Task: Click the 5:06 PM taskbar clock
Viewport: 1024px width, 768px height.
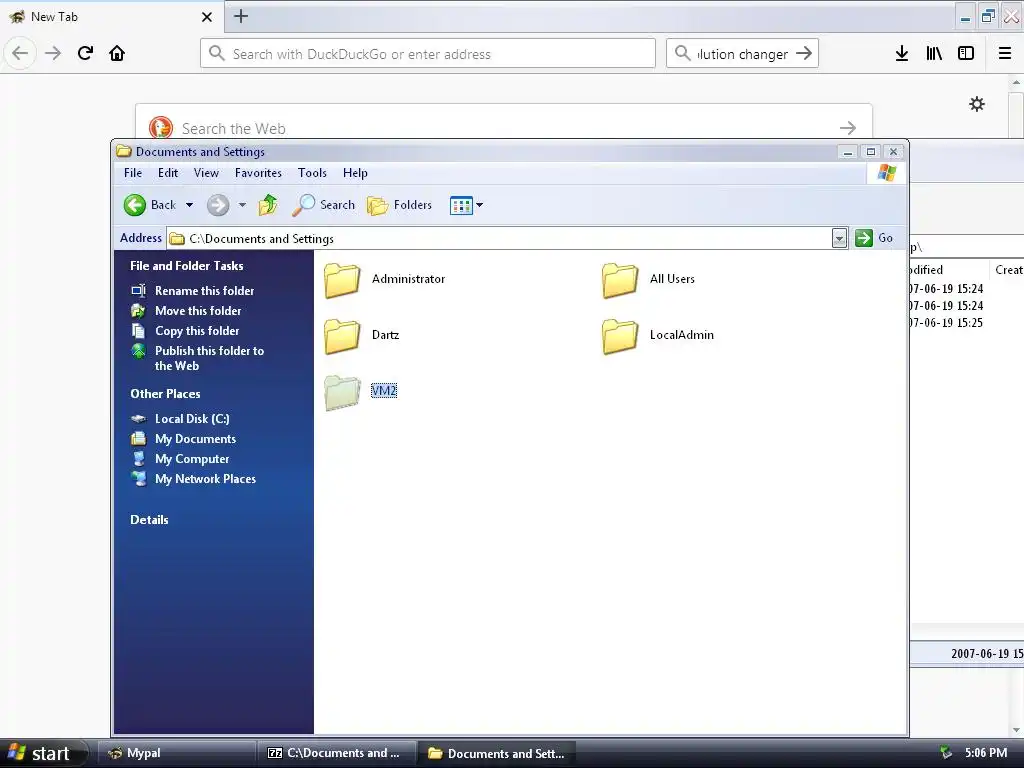Action: [x=986, y=753]
